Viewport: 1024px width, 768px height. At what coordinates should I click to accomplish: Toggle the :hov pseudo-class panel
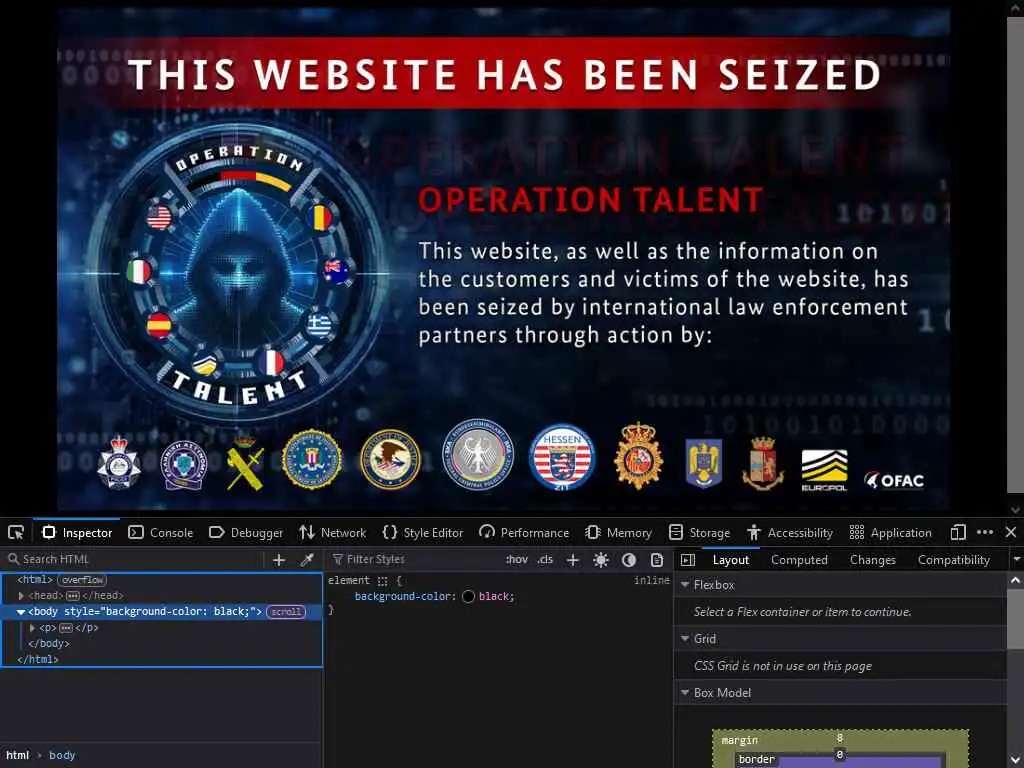coord(517,559)
